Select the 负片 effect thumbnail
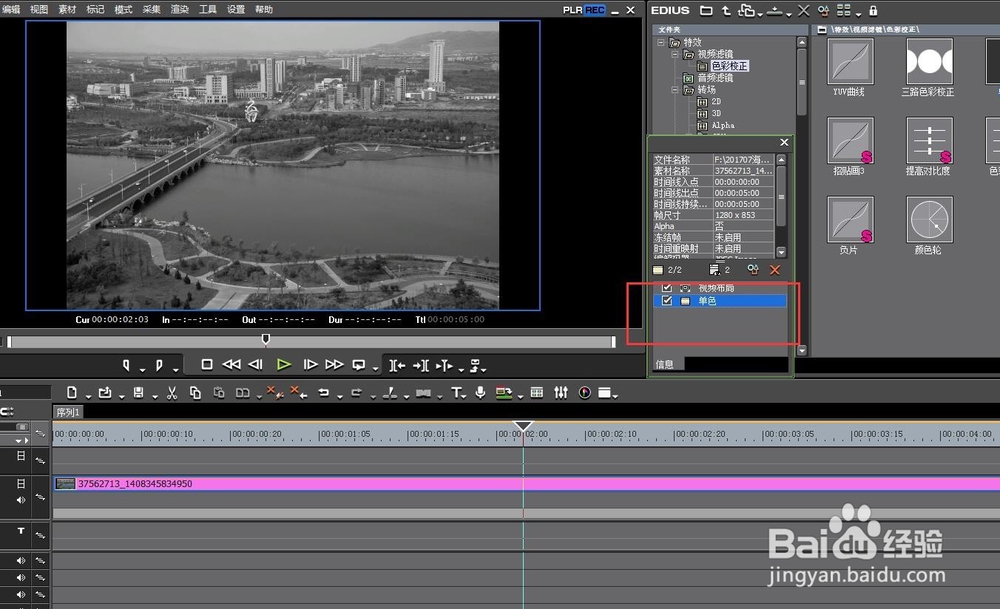The height and width of the screenshot is (609, 1000). click(x=850, y=219)
